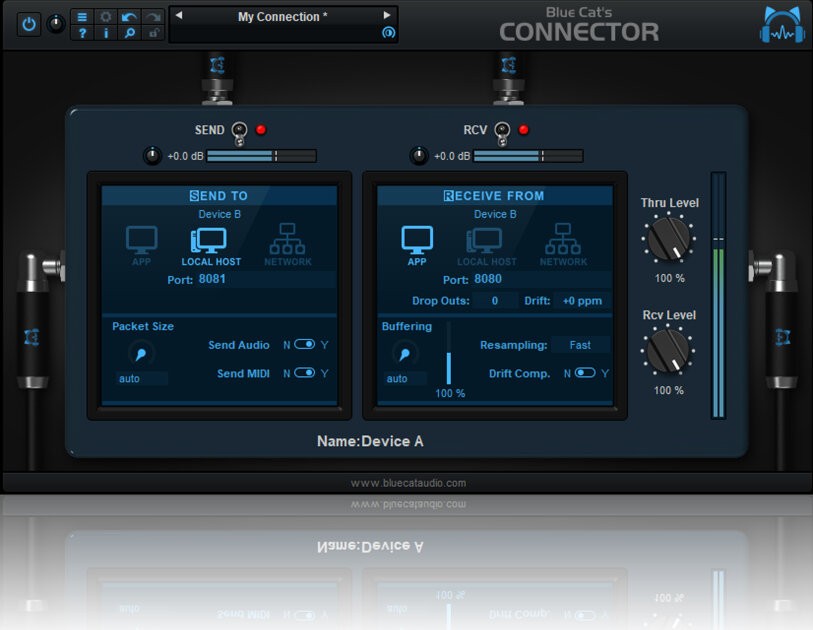The width and height of the screenshot is (813, 630).
Task: Click Device B under Receive From
Action: (x=495, y=214)
